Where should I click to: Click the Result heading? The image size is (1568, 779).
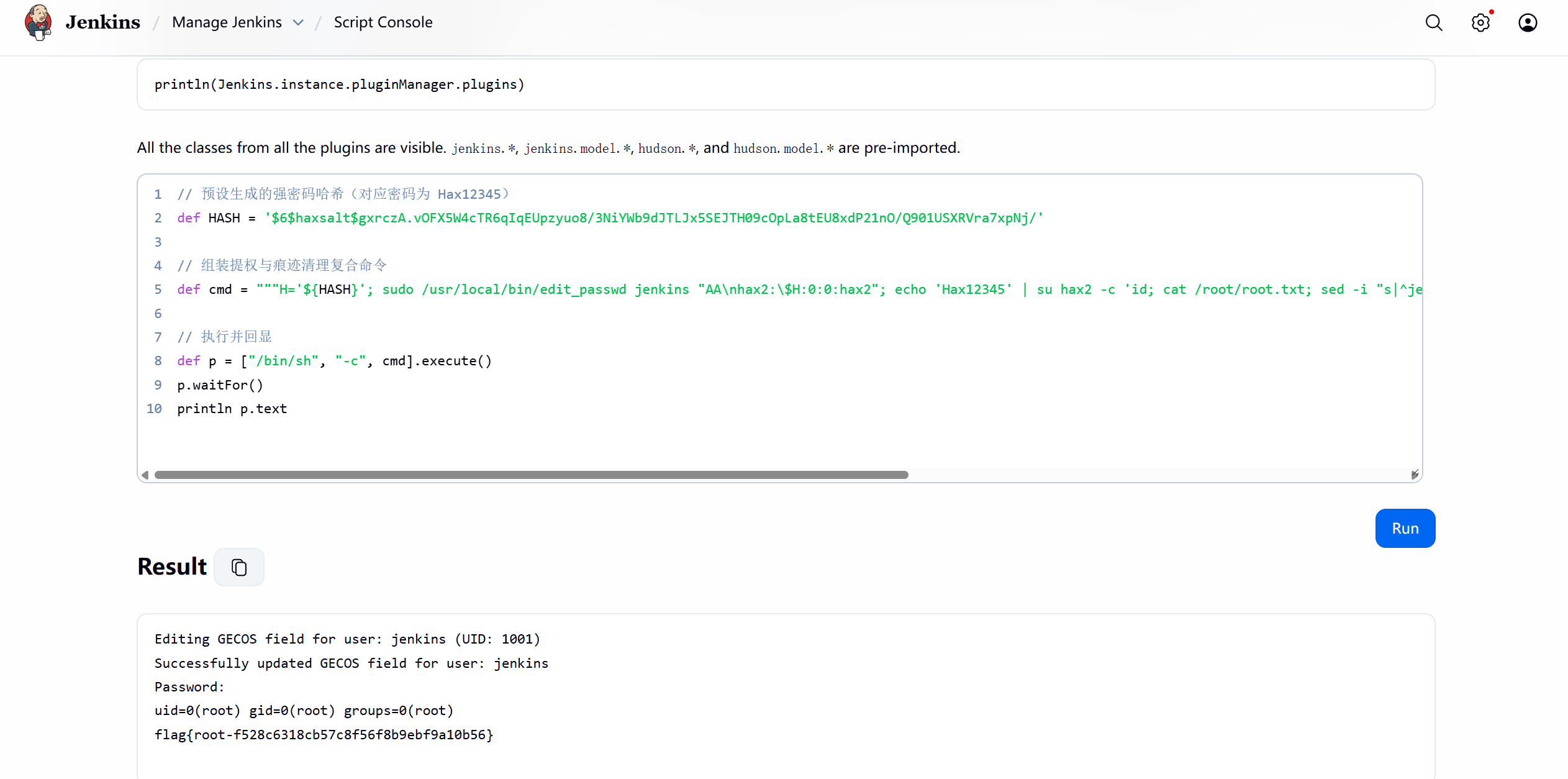tap(172, 567)
